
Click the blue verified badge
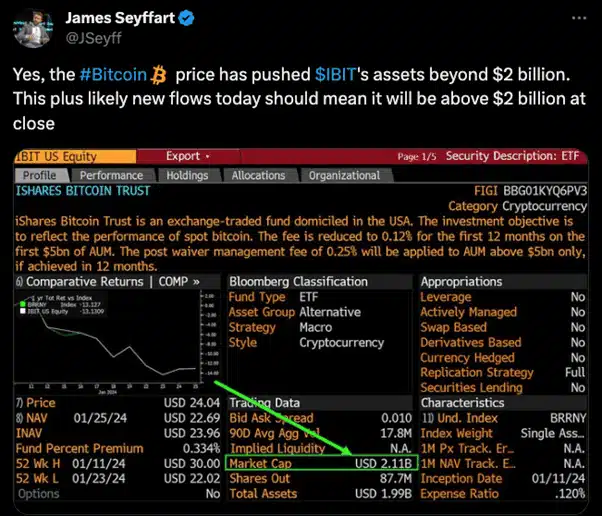pos(187,18)
